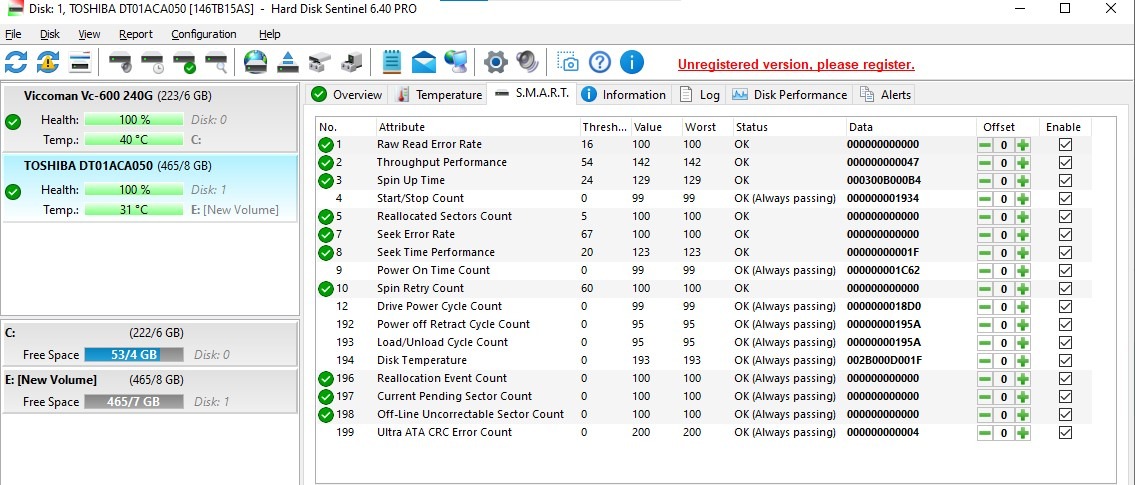This screenshot has height=485, width=1135.
Task: Click the C: free space bar
Action: point(132,355)
